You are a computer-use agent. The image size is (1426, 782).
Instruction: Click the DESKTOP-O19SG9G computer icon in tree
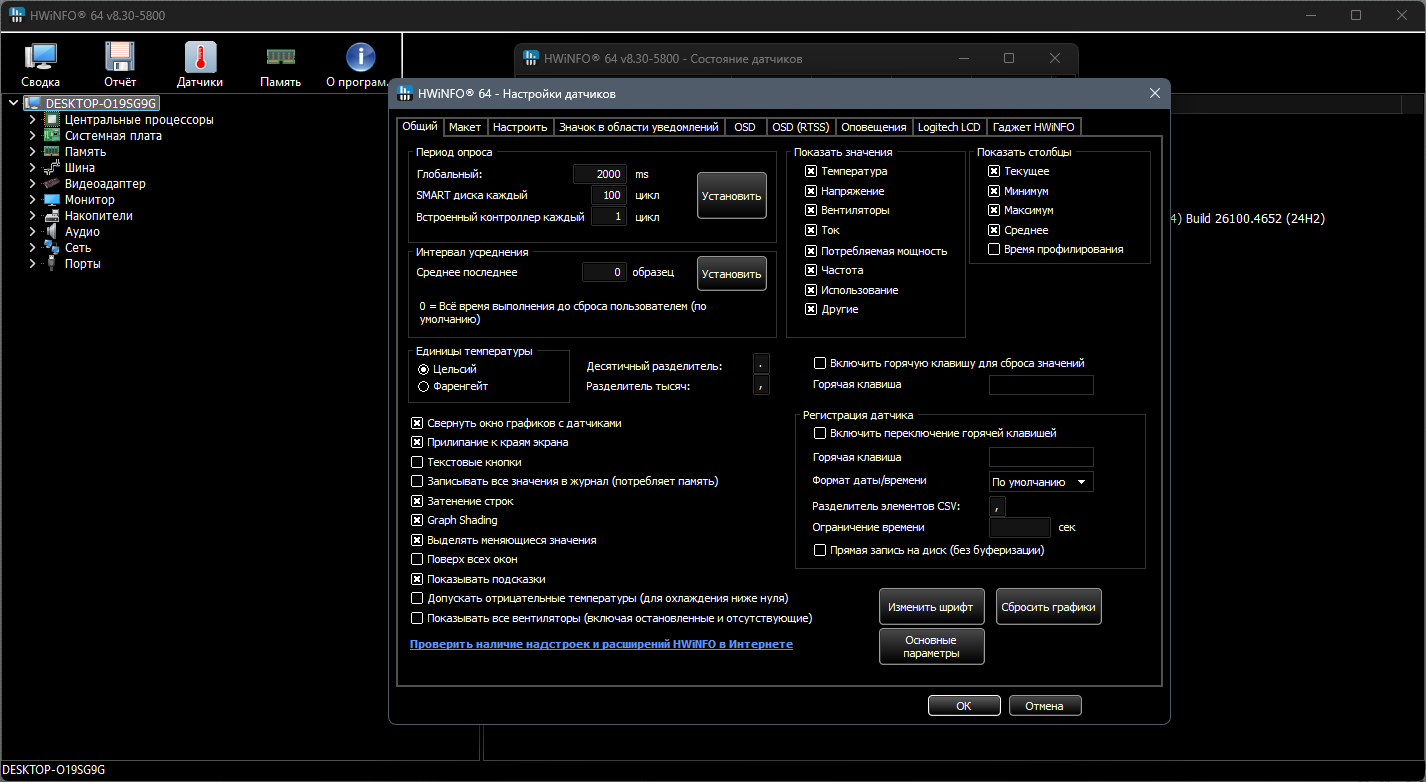(x=32, y=103)
